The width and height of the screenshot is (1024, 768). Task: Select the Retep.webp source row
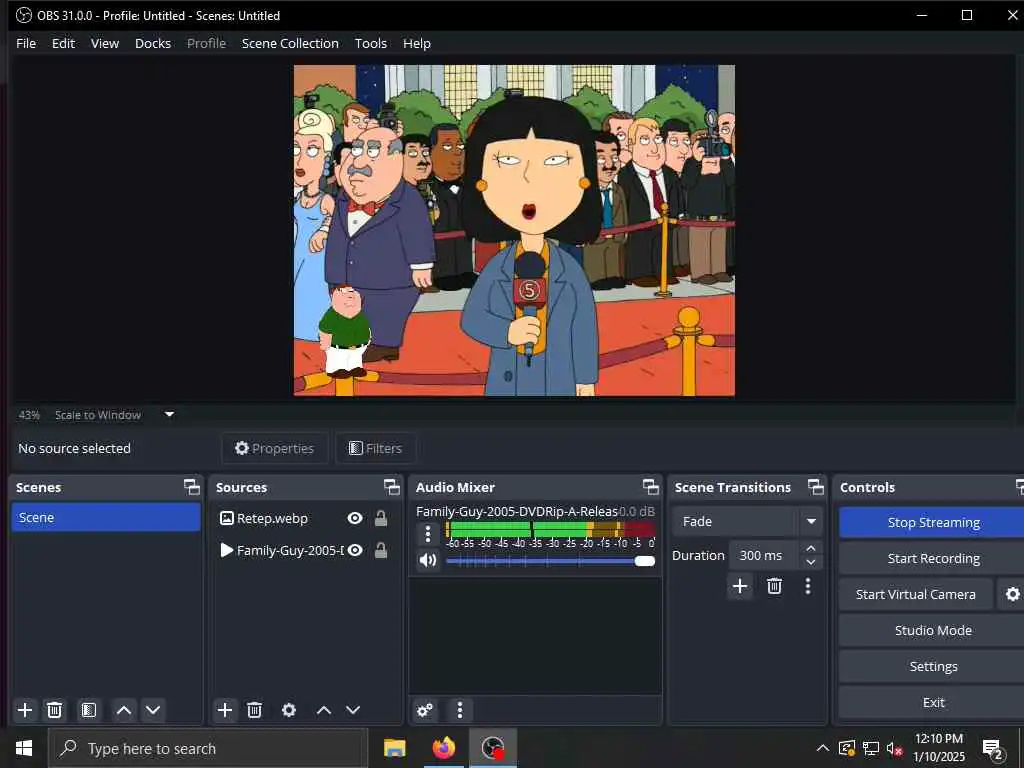[x=306, y=518]
